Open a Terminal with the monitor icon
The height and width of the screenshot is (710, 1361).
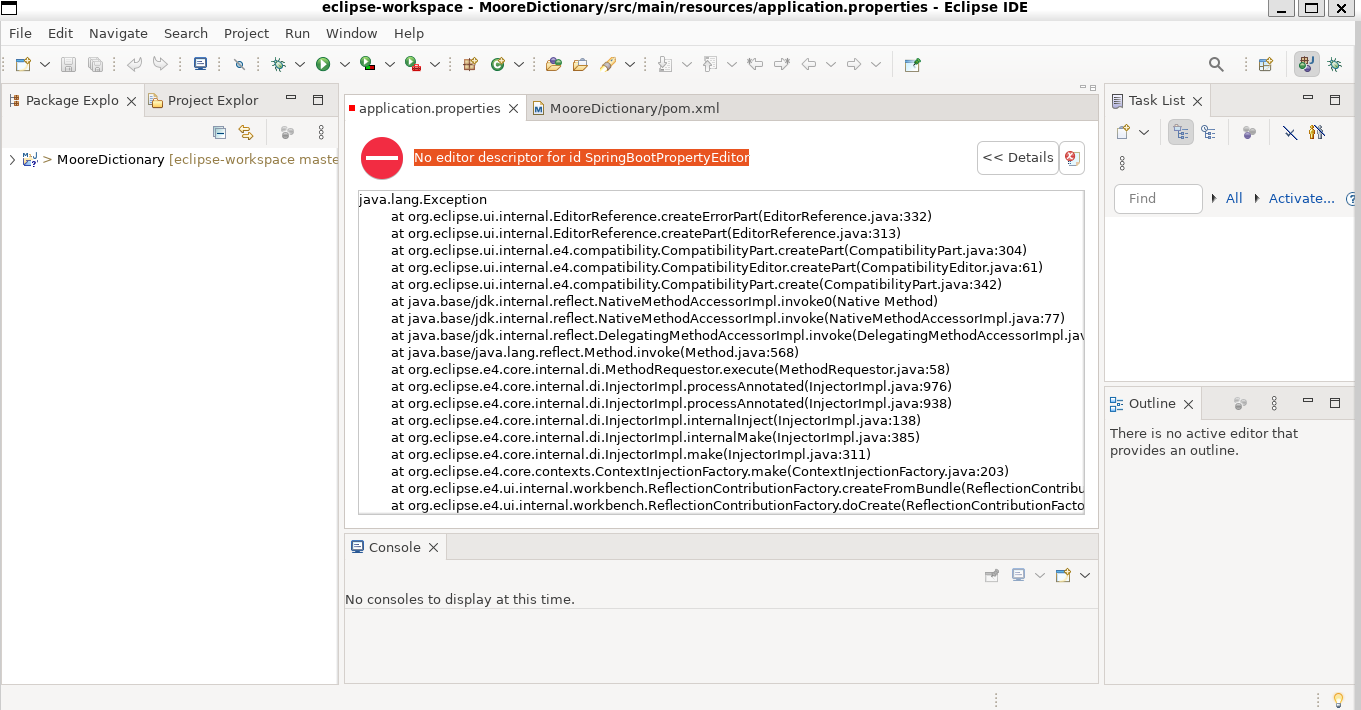coord(200,64)
